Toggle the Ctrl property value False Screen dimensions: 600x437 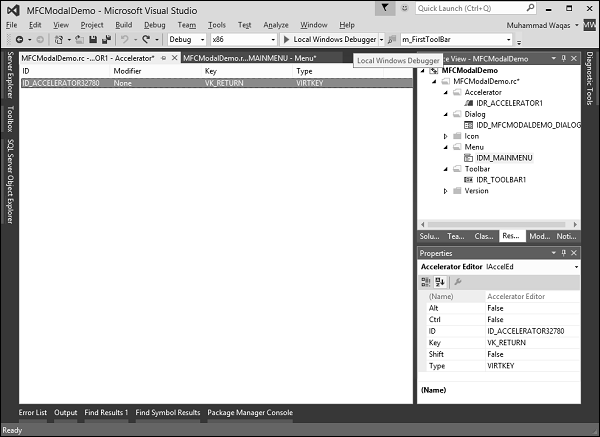(x=495, y=319)
